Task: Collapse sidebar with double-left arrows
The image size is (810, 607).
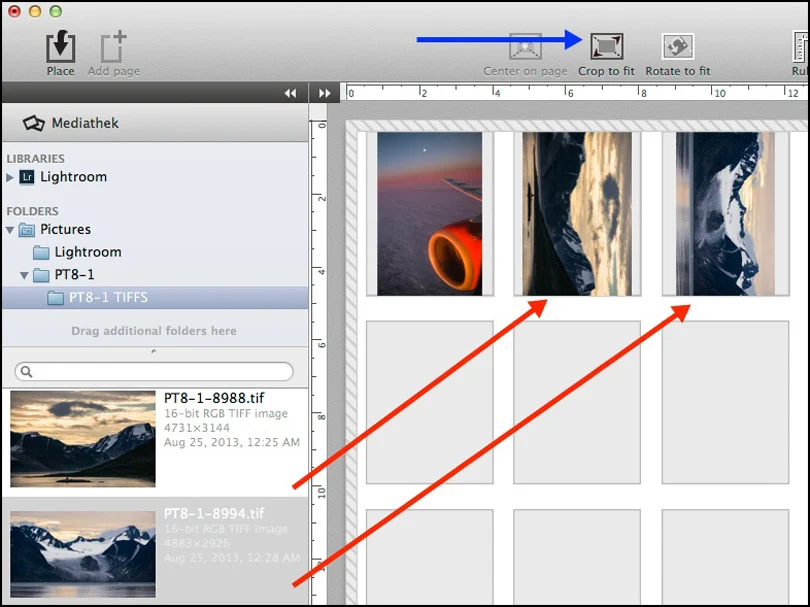Action: 290,93
